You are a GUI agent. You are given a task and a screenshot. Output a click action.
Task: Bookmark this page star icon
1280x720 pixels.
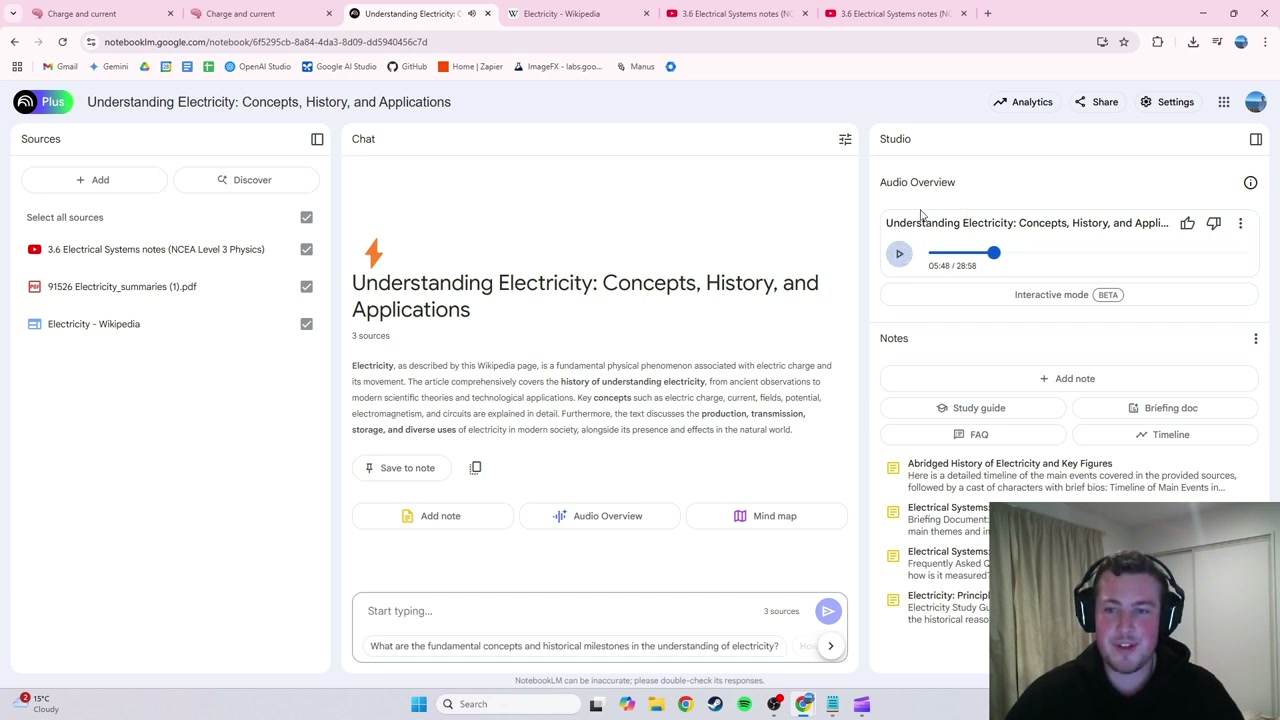point(1124,42)
